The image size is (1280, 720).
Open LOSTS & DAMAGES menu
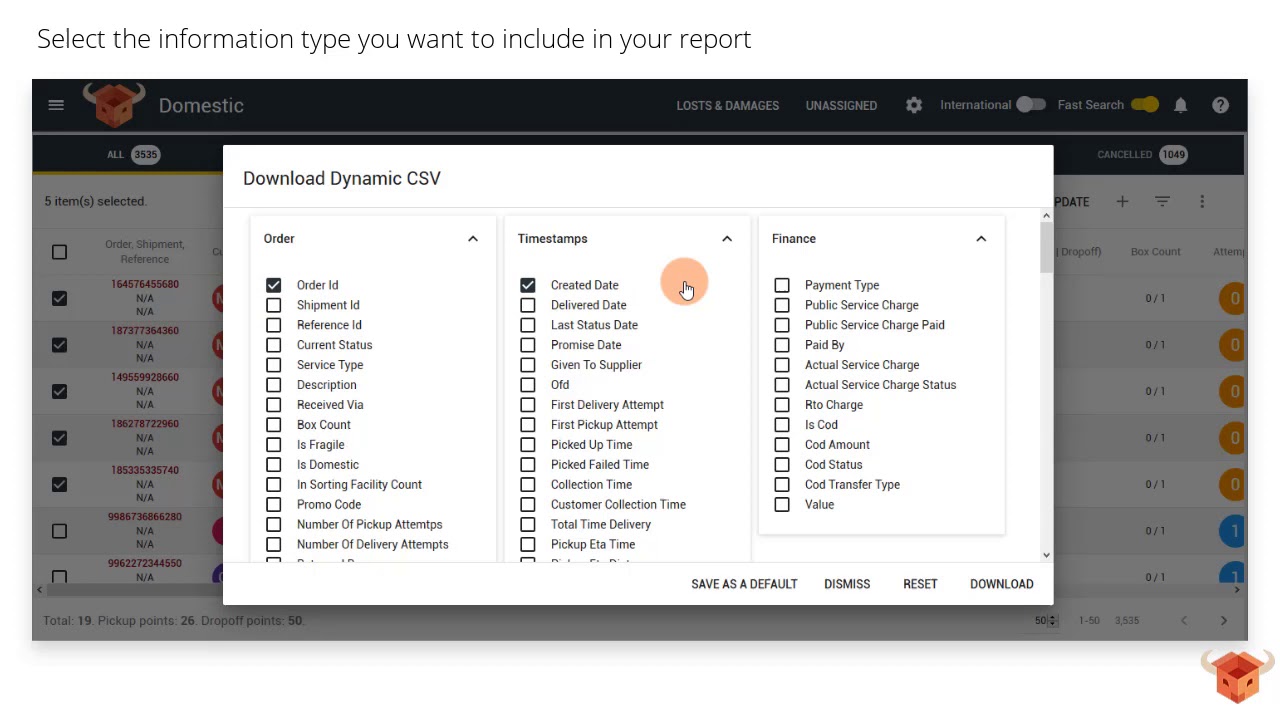tap(727, 105)
